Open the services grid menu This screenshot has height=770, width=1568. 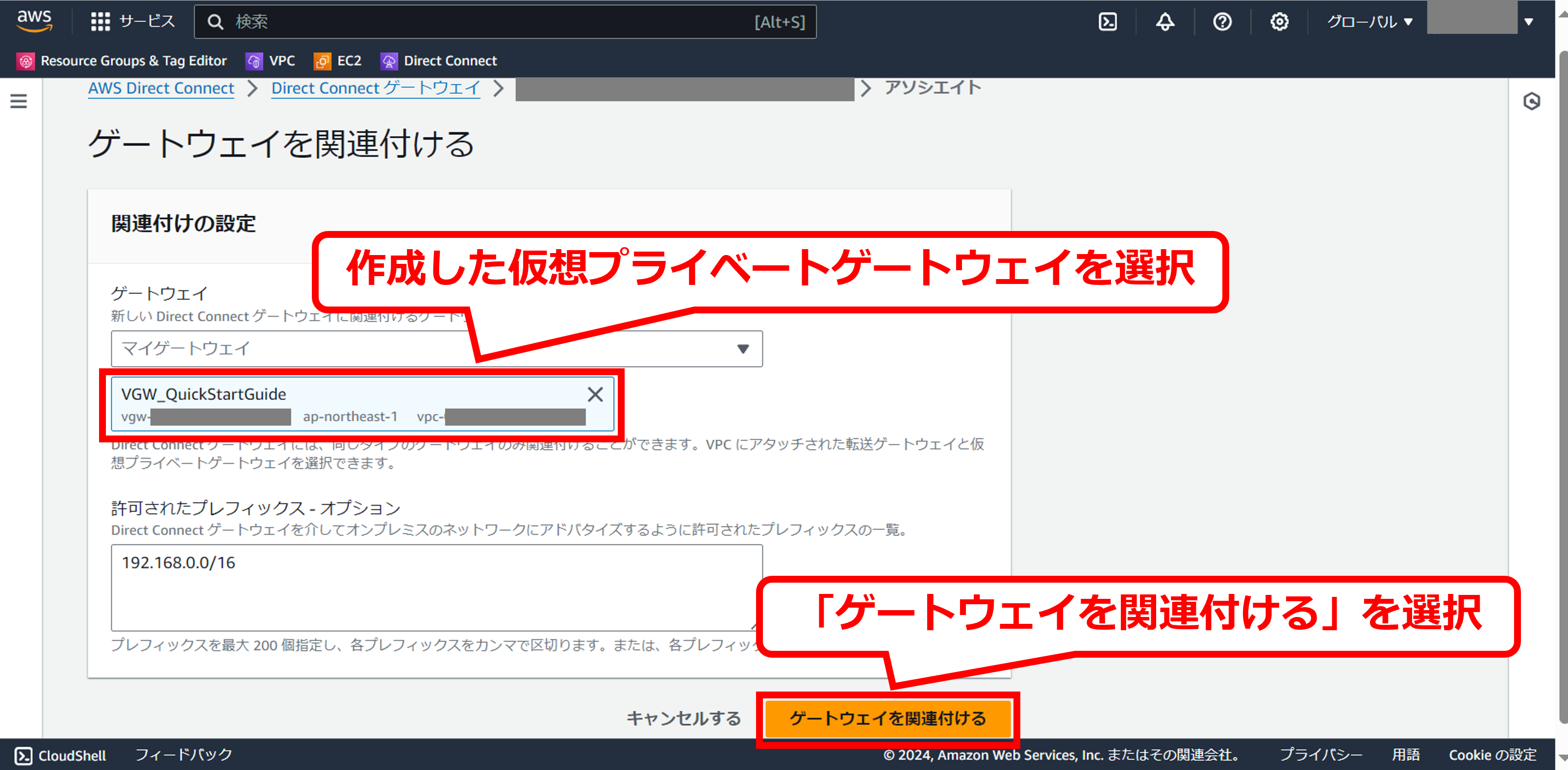tap(101, 22)
